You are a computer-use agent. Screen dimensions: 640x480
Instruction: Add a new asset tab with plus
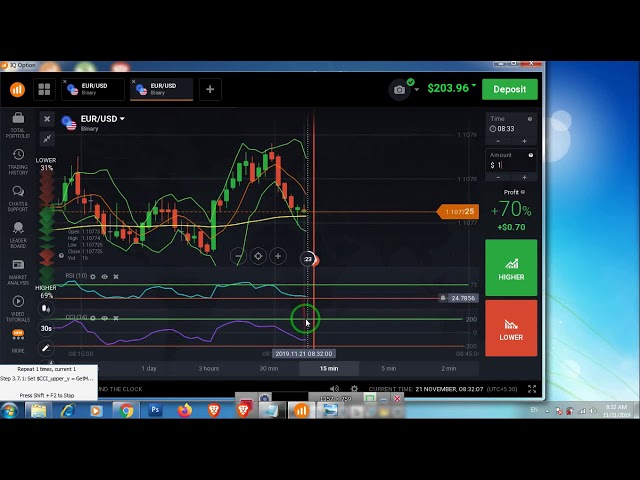click(210, 89)
